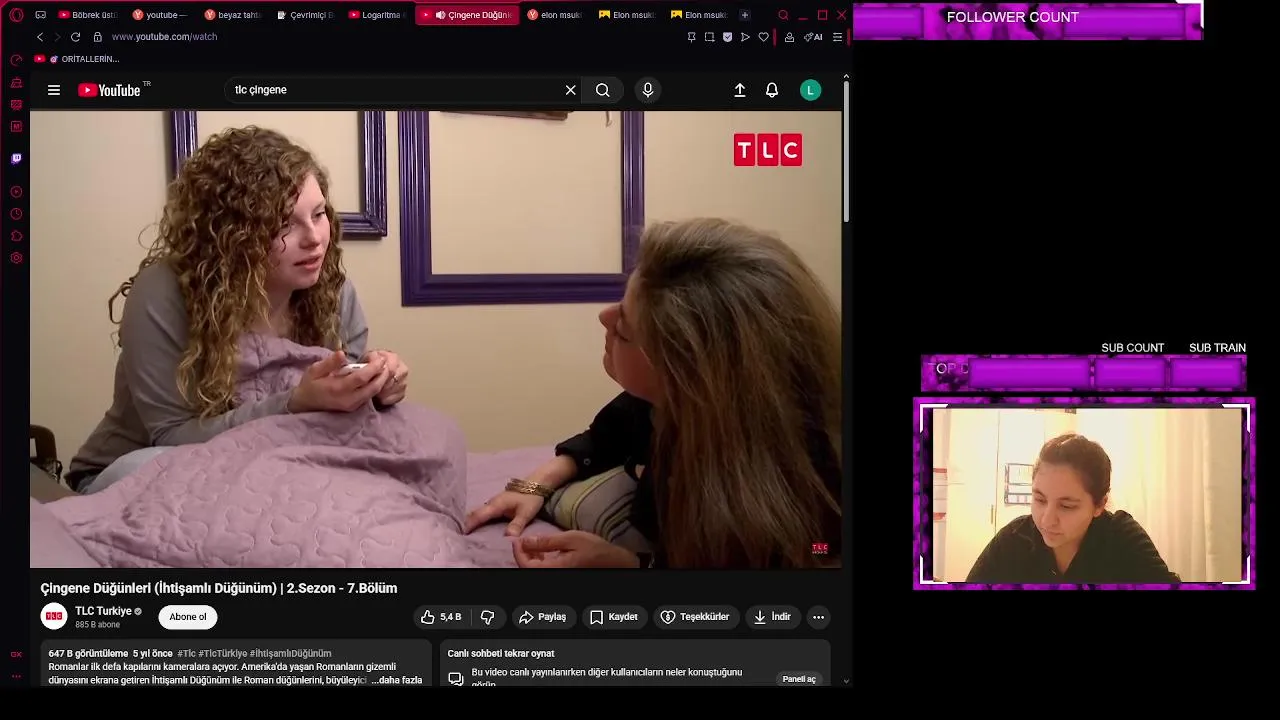Share the video with Paylaş
1280x720 pixels.
543,617
